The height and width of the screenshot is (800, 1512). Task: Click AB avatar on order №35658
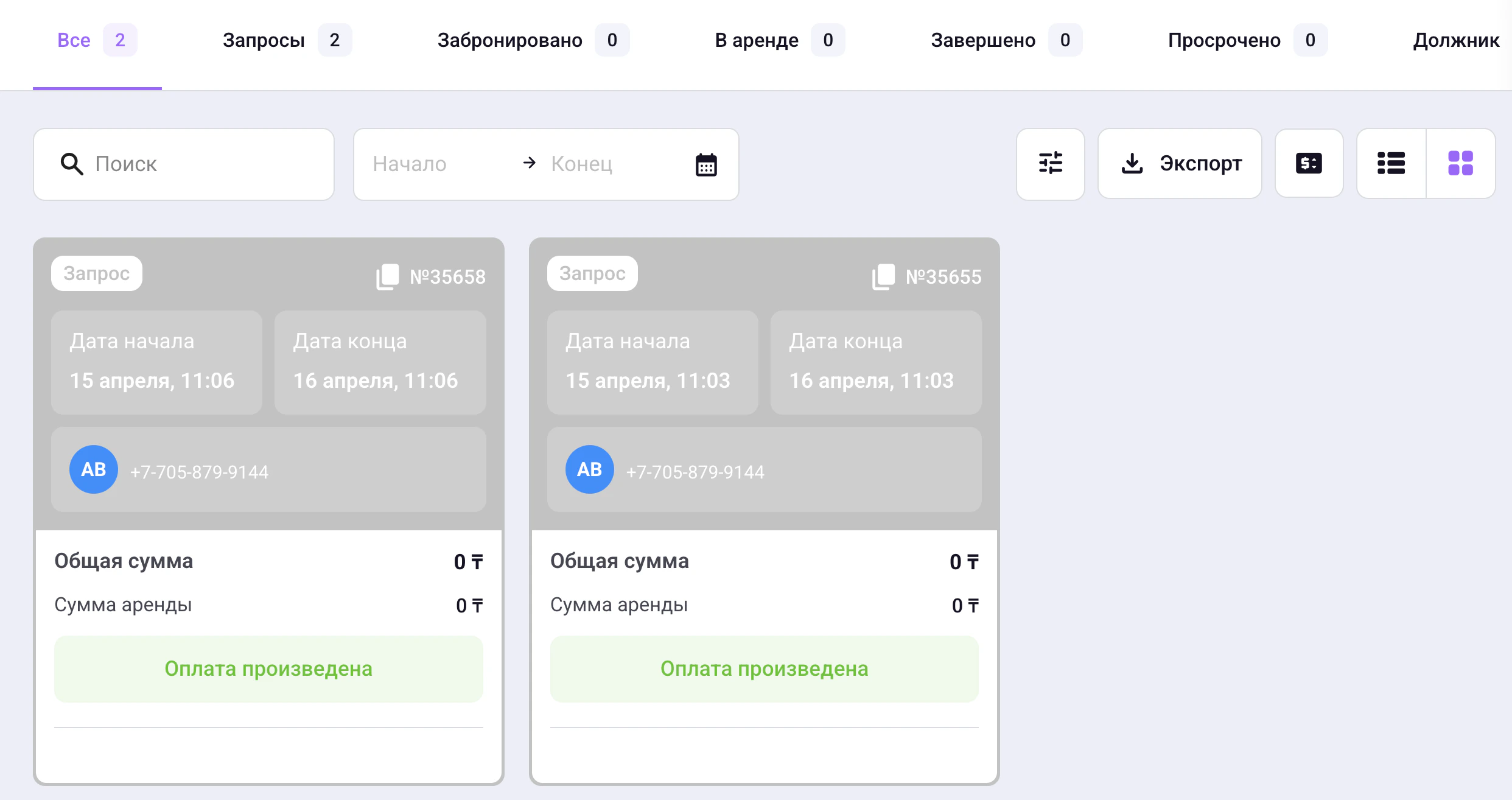point(94,469)
